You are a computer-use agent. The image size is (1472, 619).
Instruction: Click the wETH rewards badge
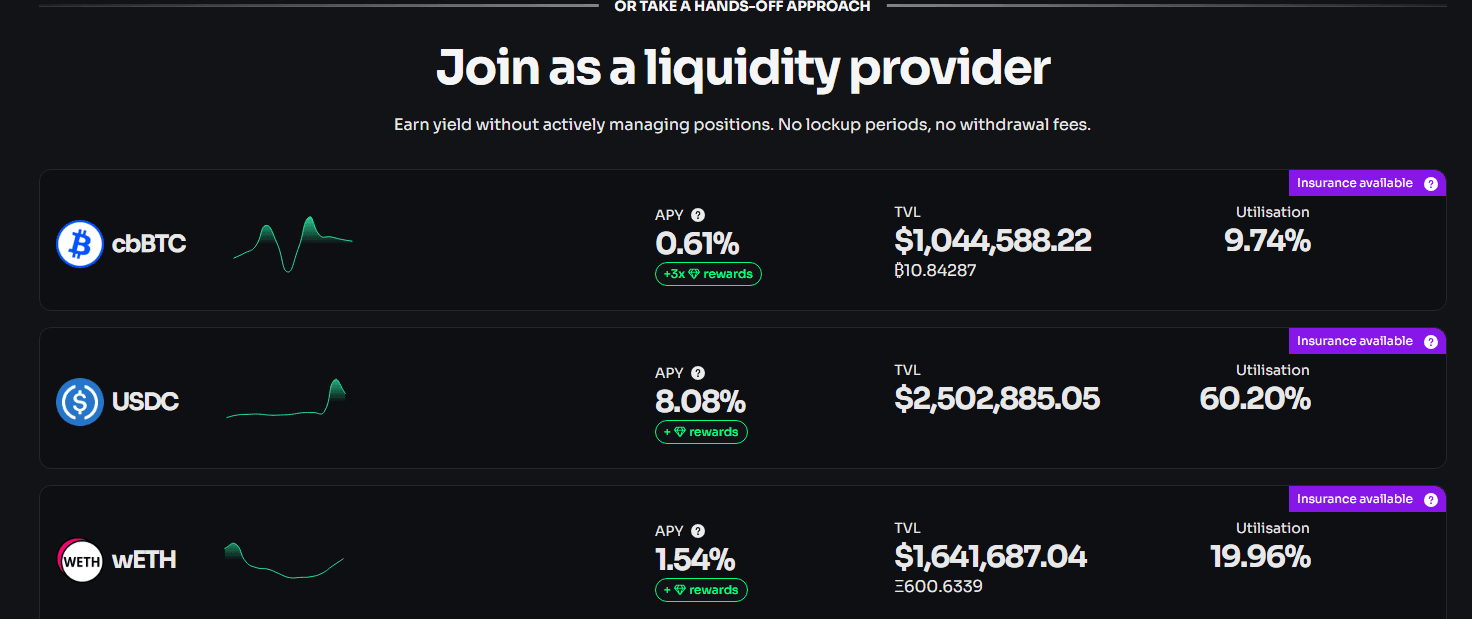coord(701,590)
